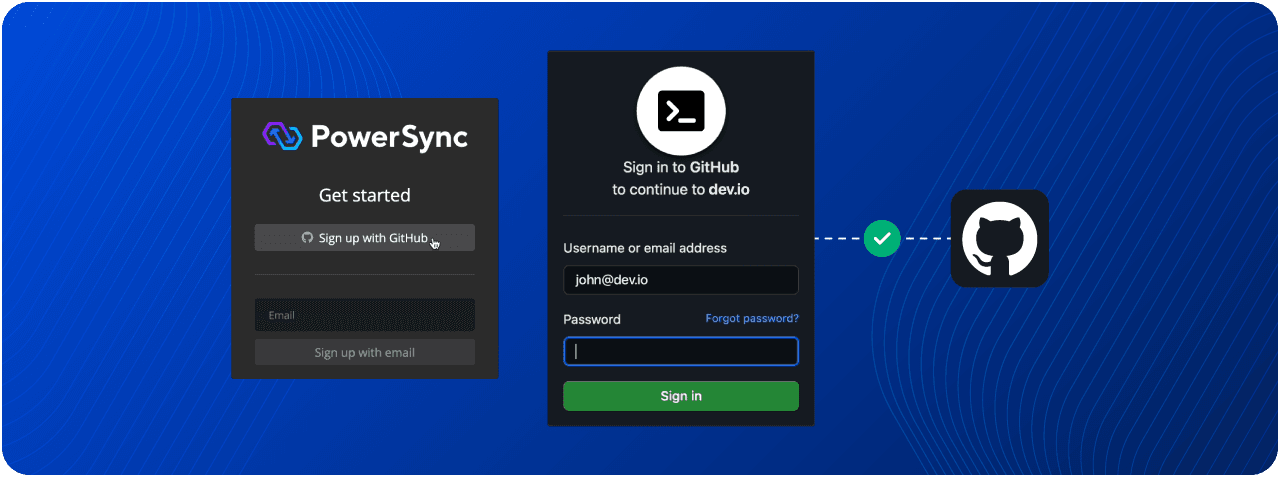
Task: Click the "Sign in to GitHub" text
Action: tap(681, 167)
